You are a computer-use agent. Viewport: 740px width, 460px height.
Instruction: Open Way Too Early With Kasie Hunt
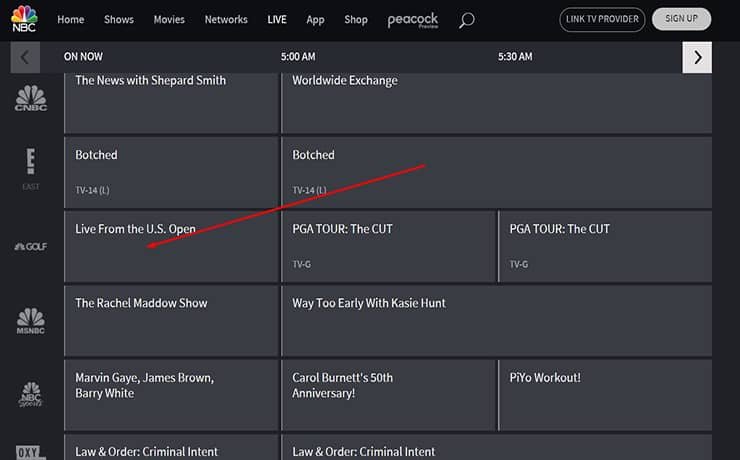(496, 321)
